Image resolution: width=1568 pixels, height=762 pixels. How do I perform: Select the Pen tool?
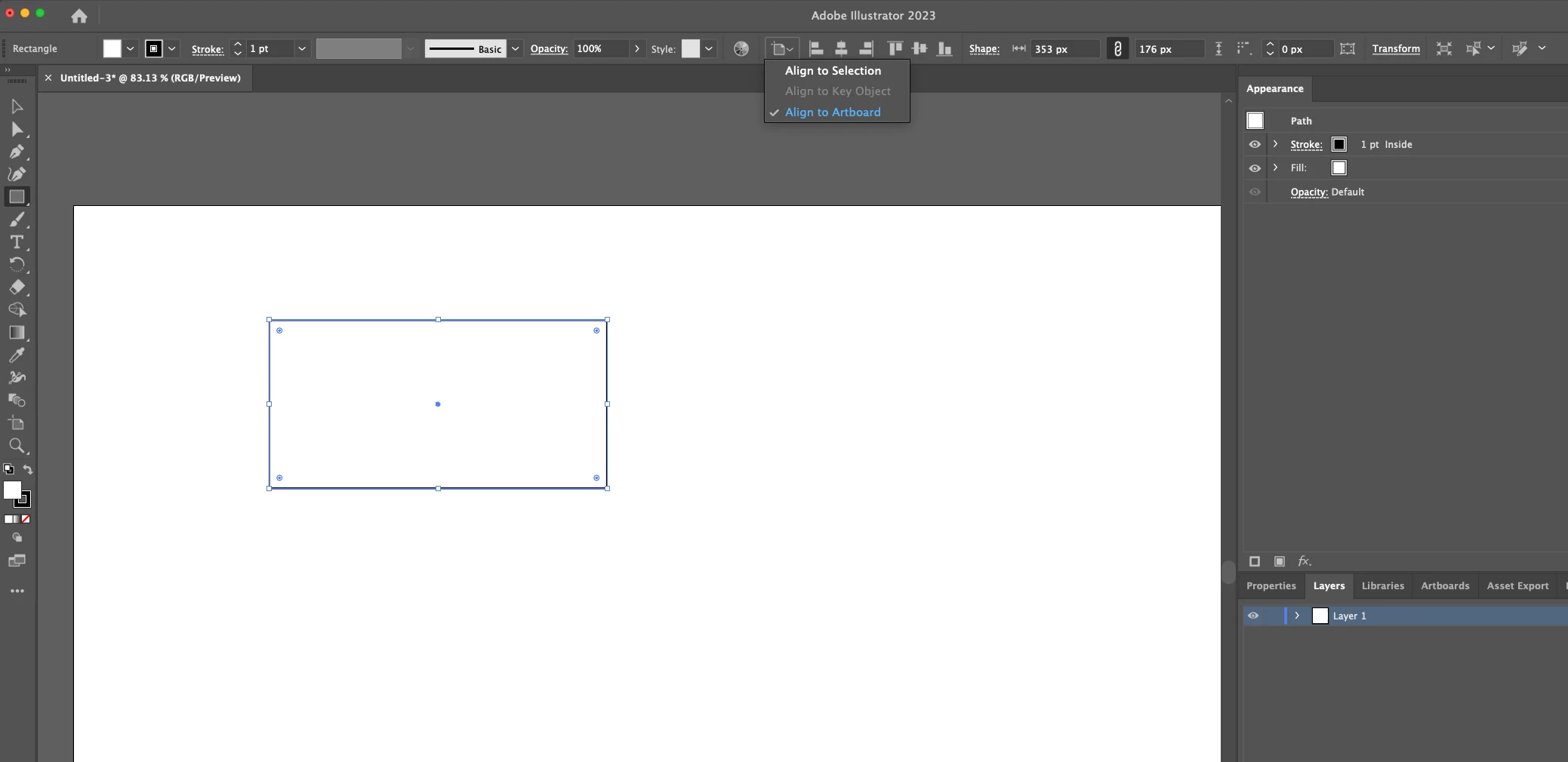click(x=17, y=152)
